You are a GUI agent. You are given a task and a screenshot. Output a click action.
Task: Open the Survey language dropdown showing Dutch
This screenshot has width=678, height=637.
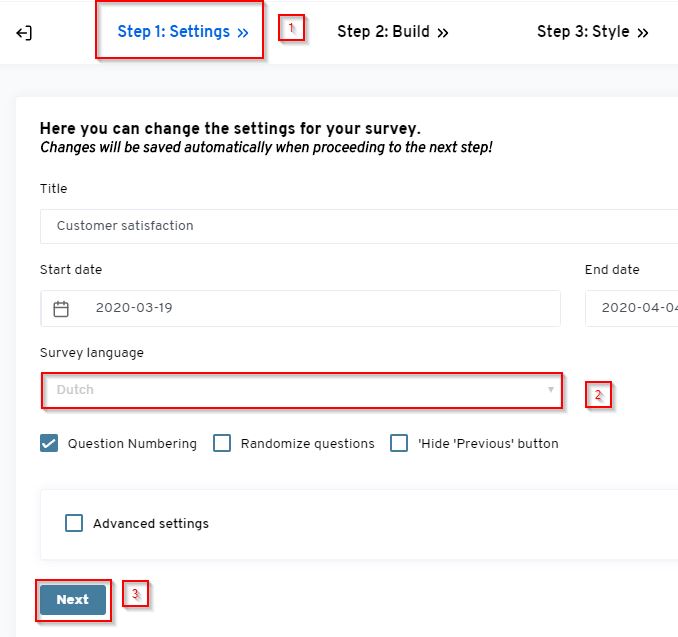pyautogui.click(x=302, y=391)
